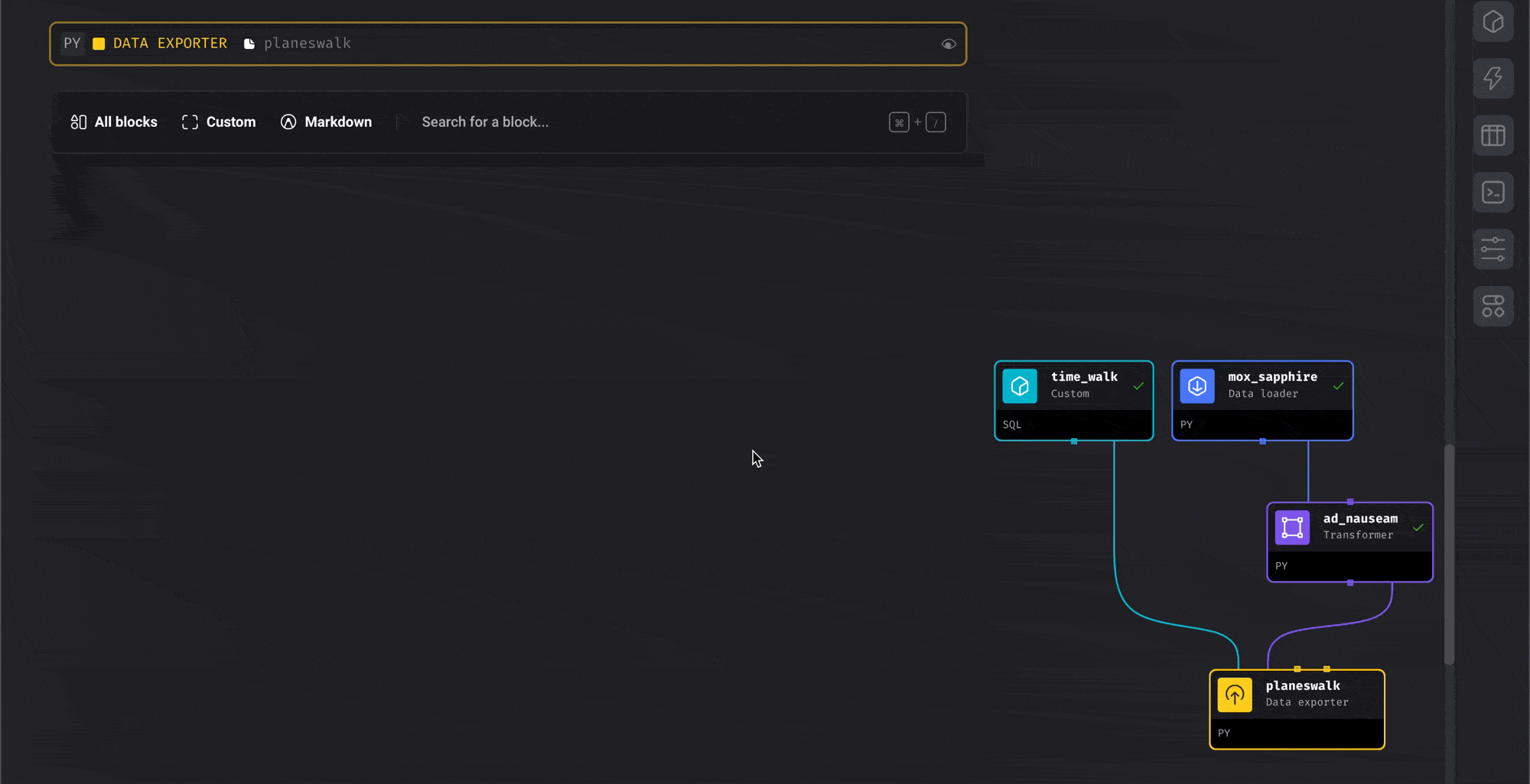The image size is (1530, 784).
Task: Click the yellow square beside DATA EXPORTER
Action: [99, 44]
